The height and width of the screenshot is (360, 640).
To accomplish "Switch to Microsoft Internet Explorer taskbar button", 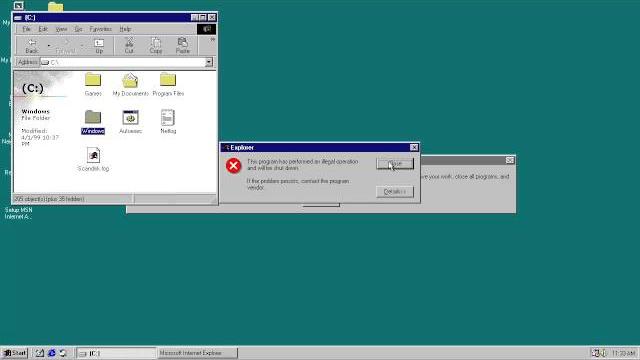I will (x=197, y=353).
